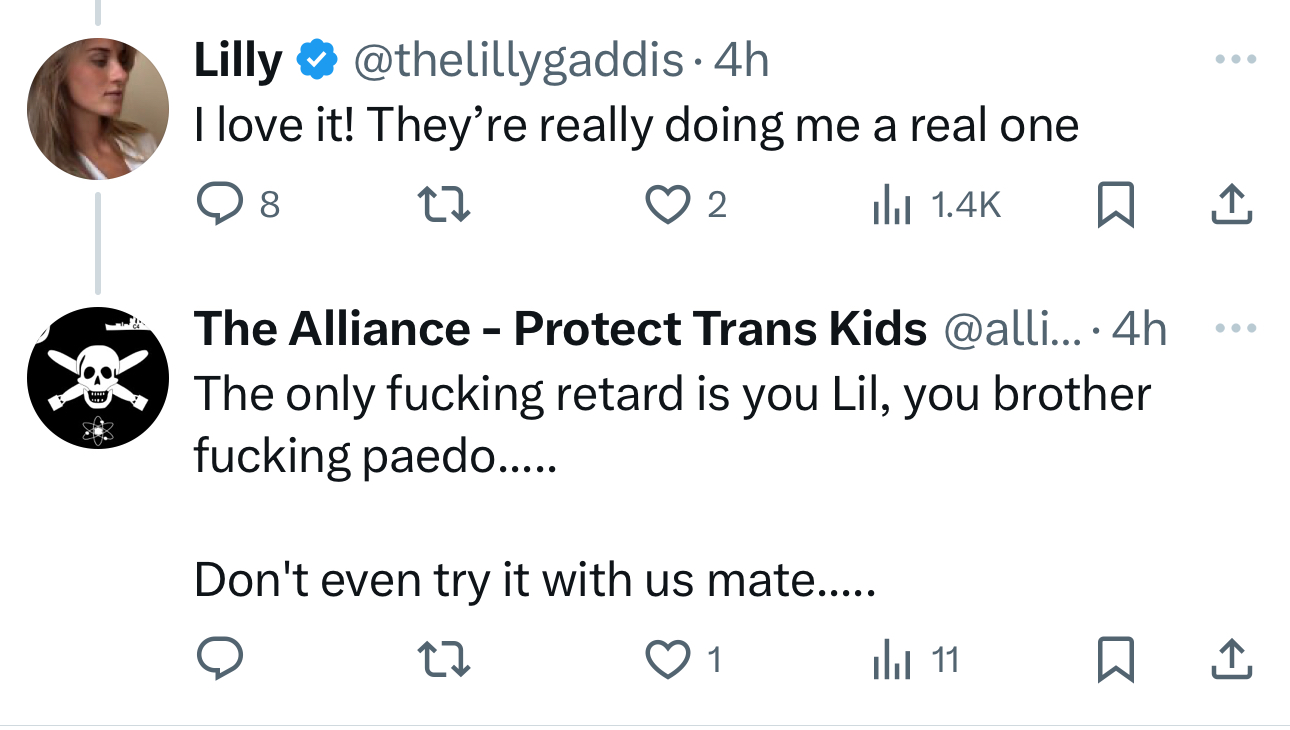Repost The Alliance's tweet

pos(444,660)
